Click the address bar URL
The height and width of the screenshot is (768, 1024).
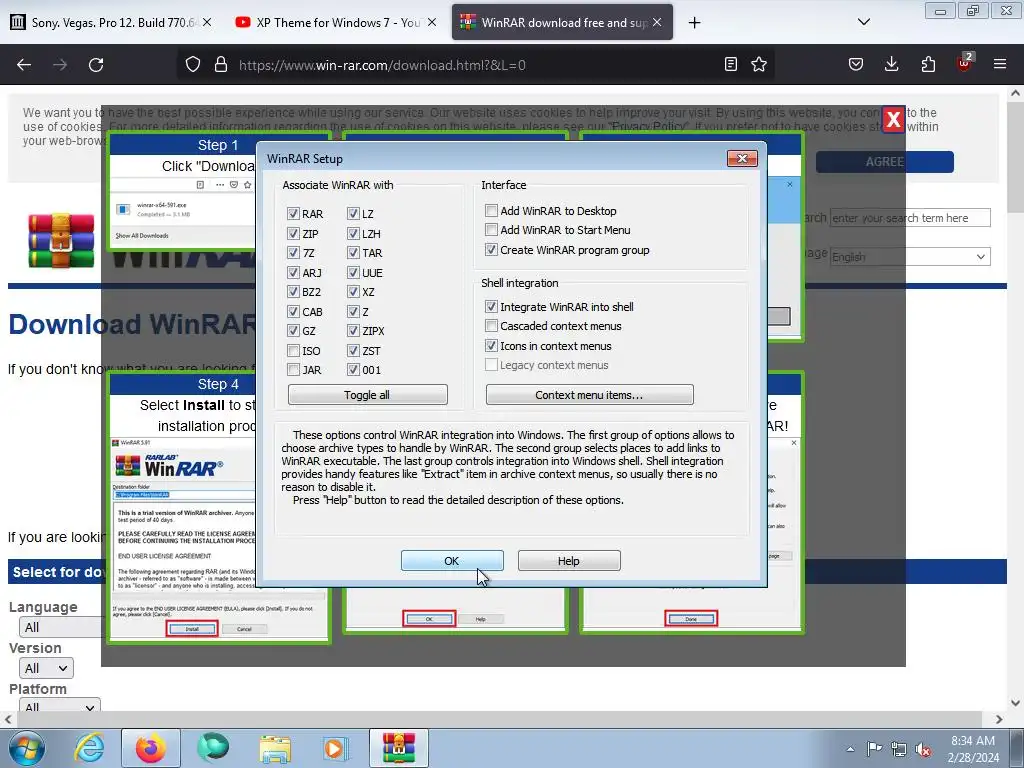coord(382,65)
